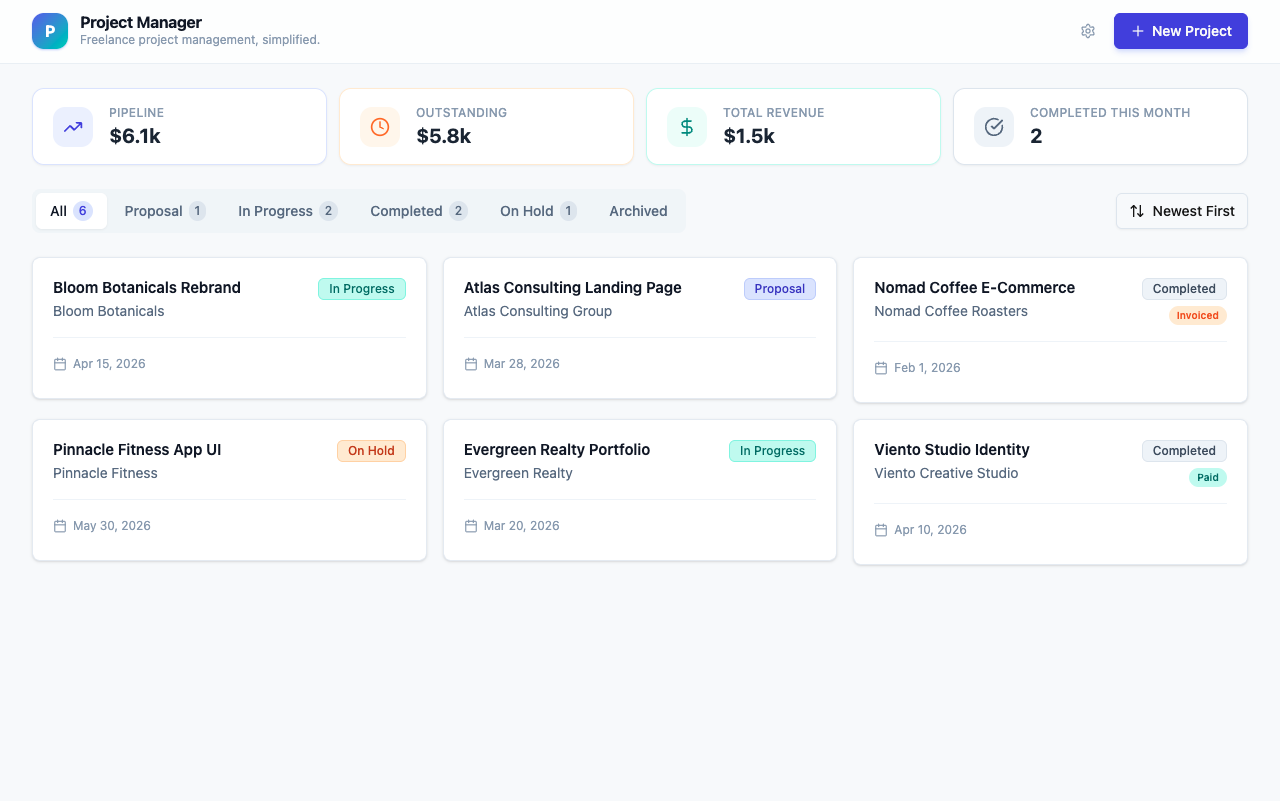Create a project with New Project button
The height and width of the screenshot is (801, 1280).
[1181, 31]
